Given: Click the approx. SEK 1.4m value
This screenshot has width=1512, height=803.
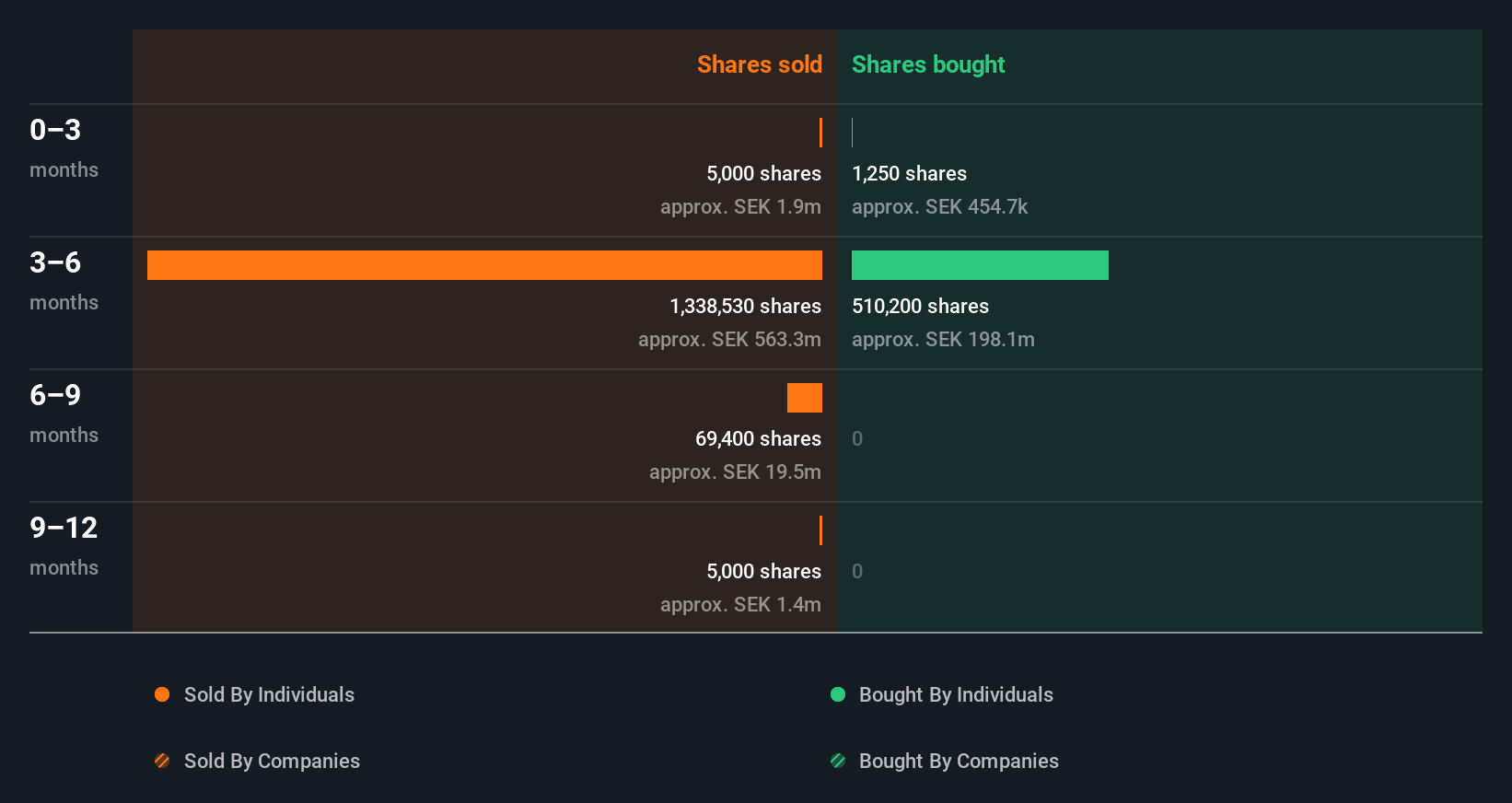Looking at the screenshot, I should pos(740,604).
